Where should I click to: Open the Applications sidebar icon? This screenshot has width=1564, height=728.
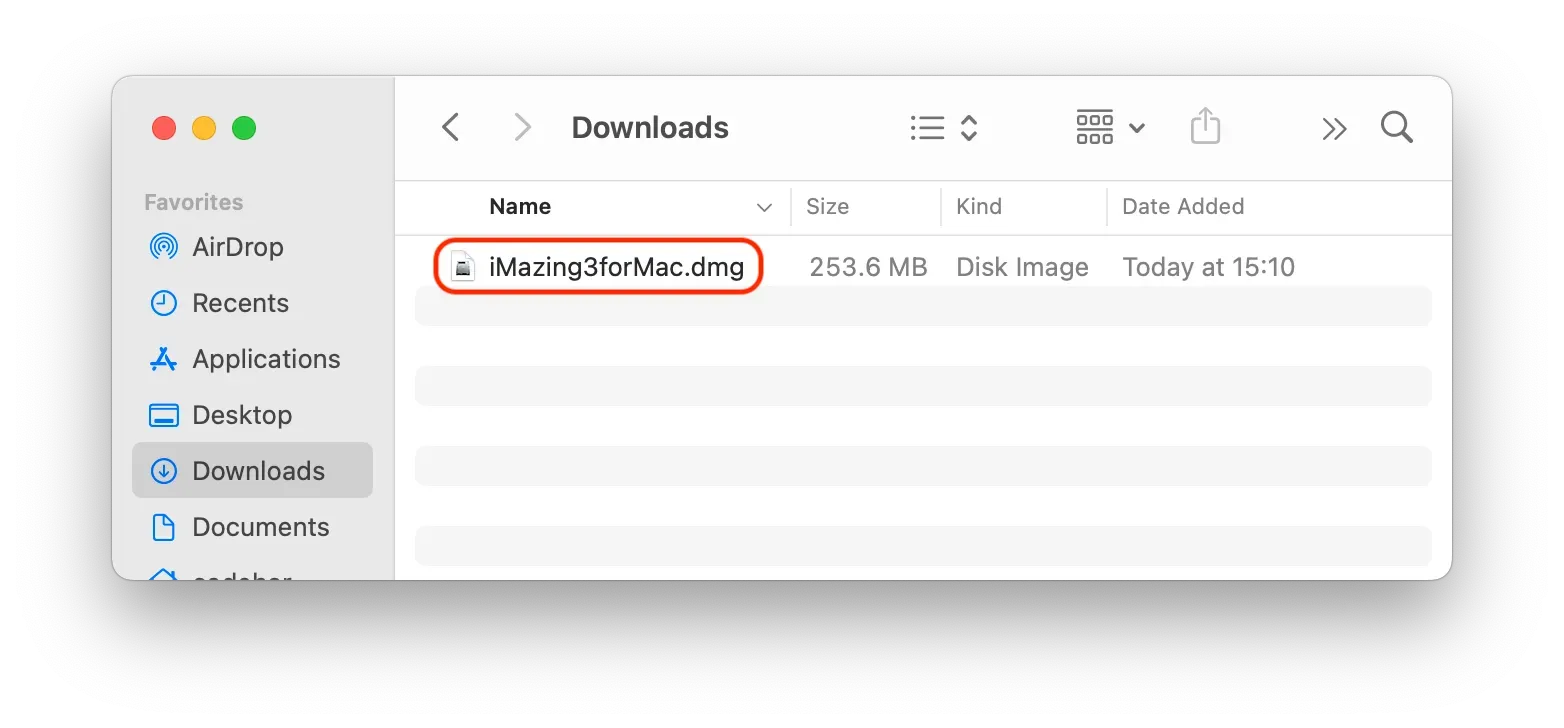[163, 358]
